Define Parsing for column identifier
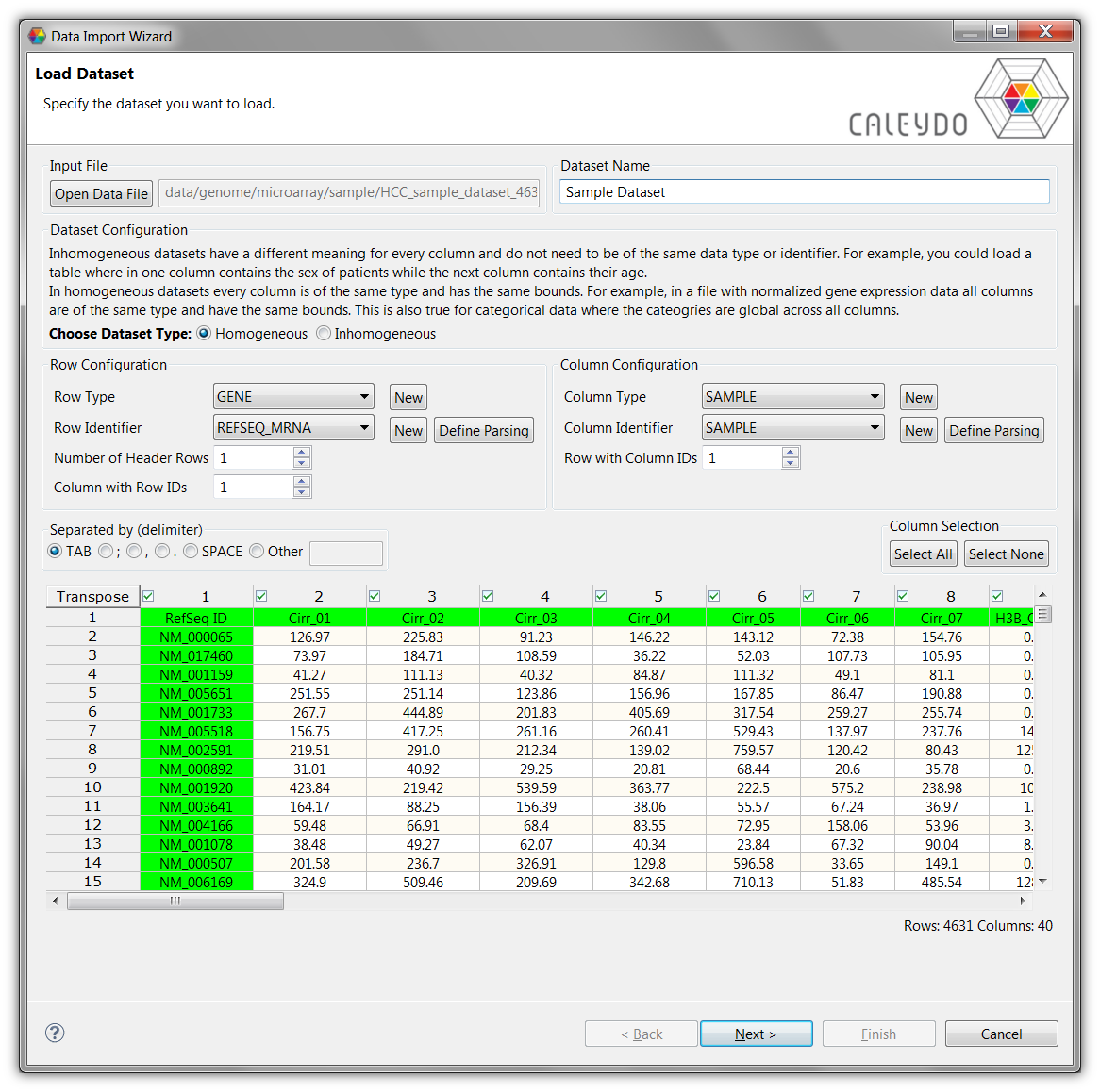 coord(994,431)
